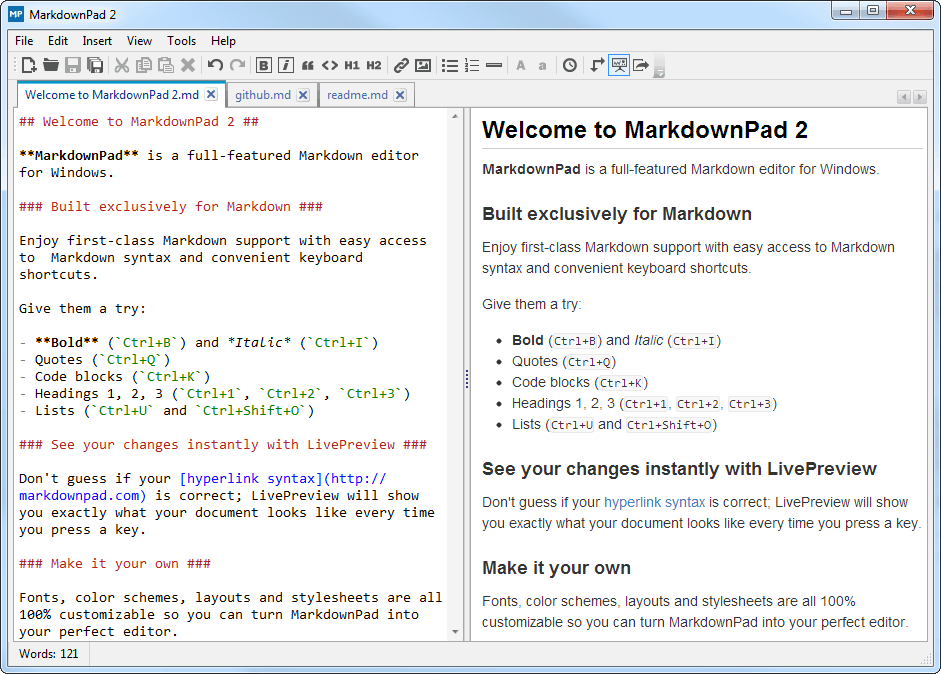Apply italic formatting

(285, 64)
